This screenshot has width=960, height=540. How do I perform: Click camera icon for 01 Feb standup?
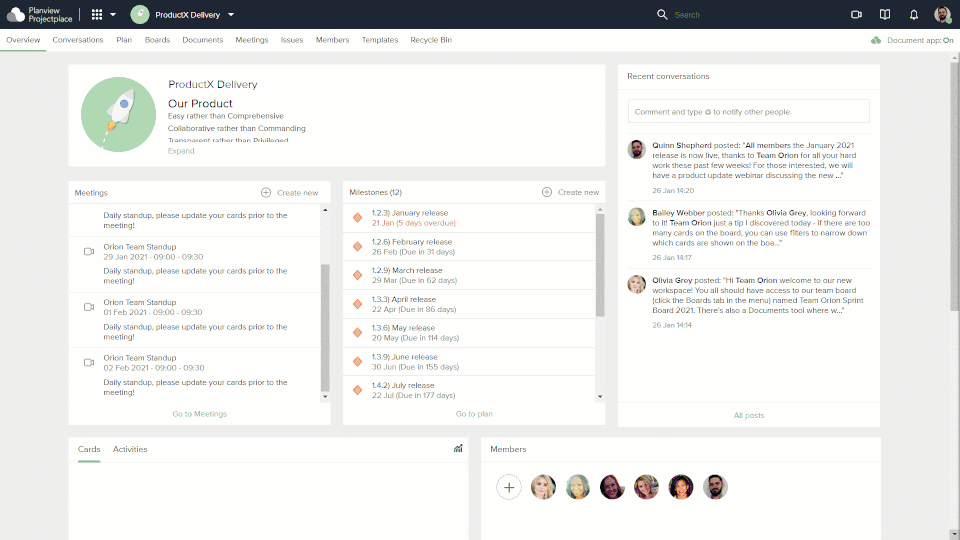[x=89, y=307]
